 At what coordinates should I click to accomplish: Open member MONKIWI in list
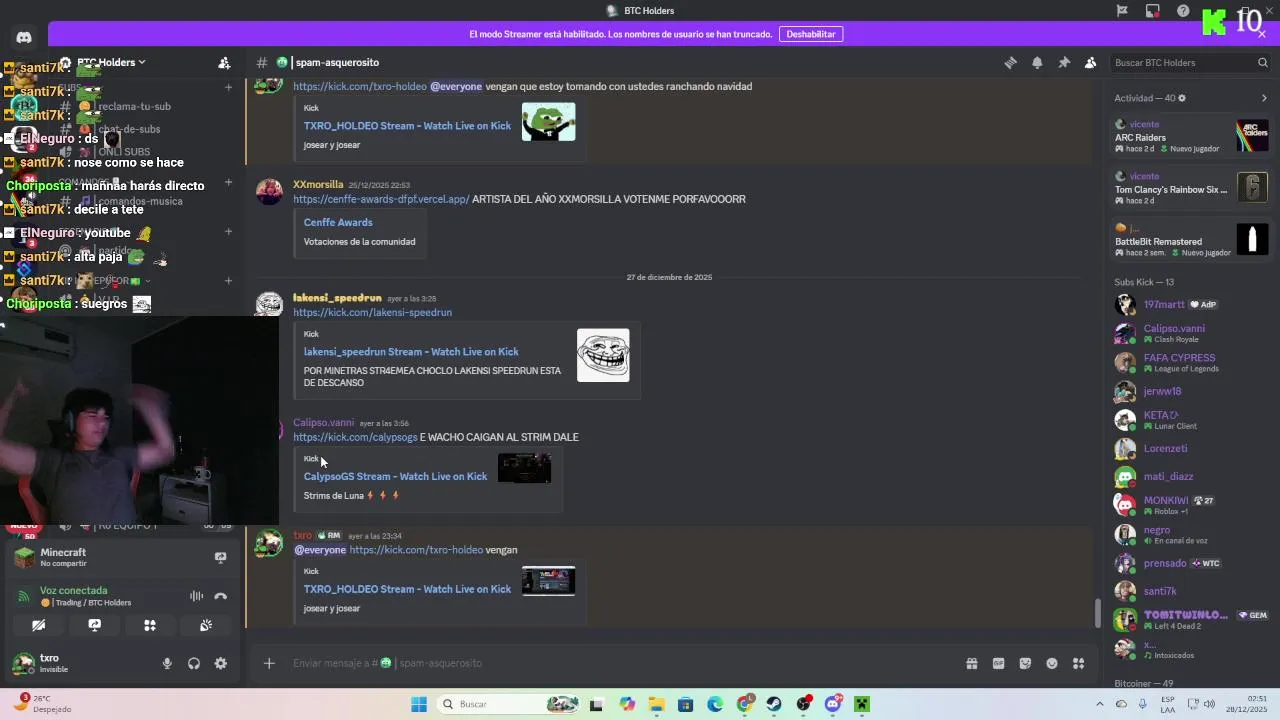(1191, 505)
